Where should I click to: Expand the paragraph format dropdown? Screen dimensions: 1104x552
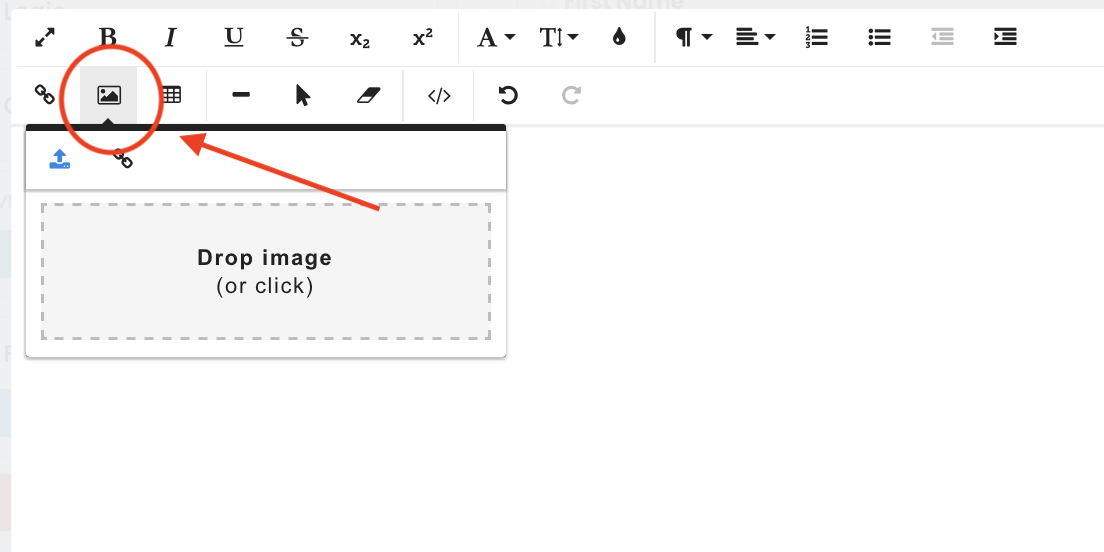(x=693, y=38)
